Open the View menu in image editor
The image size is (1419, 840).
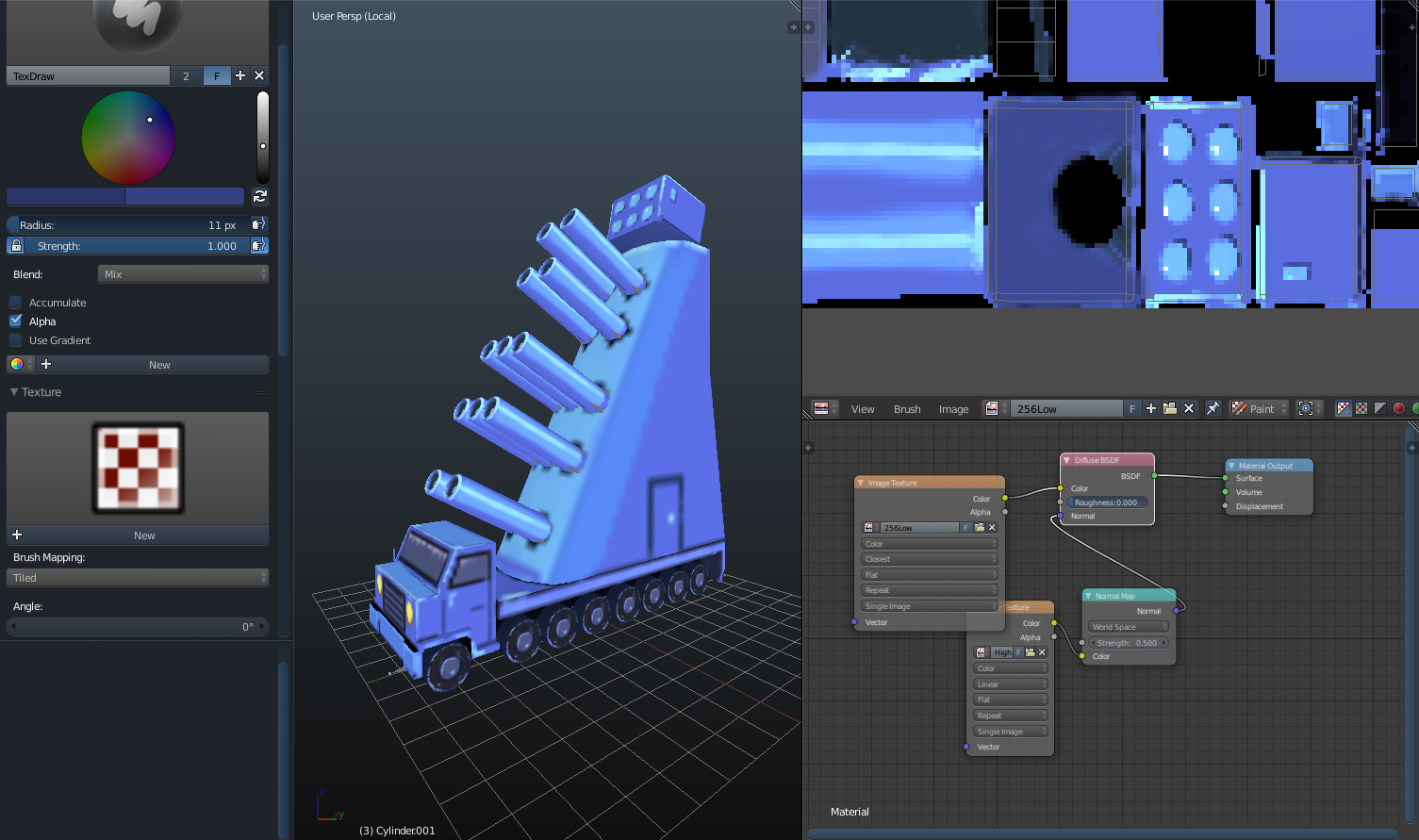tap(863, 409)
